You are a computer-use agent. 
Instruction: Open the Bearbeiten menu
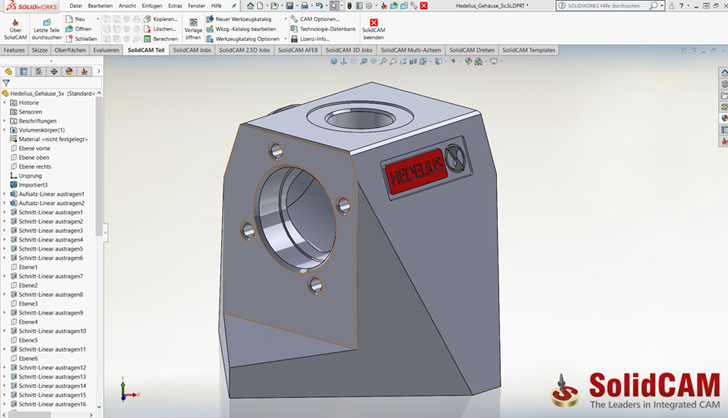point(100,6)
